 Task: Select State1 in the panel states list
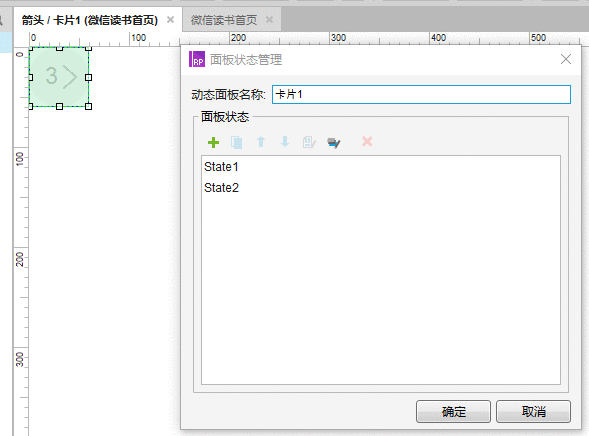(x=221, y=167)
